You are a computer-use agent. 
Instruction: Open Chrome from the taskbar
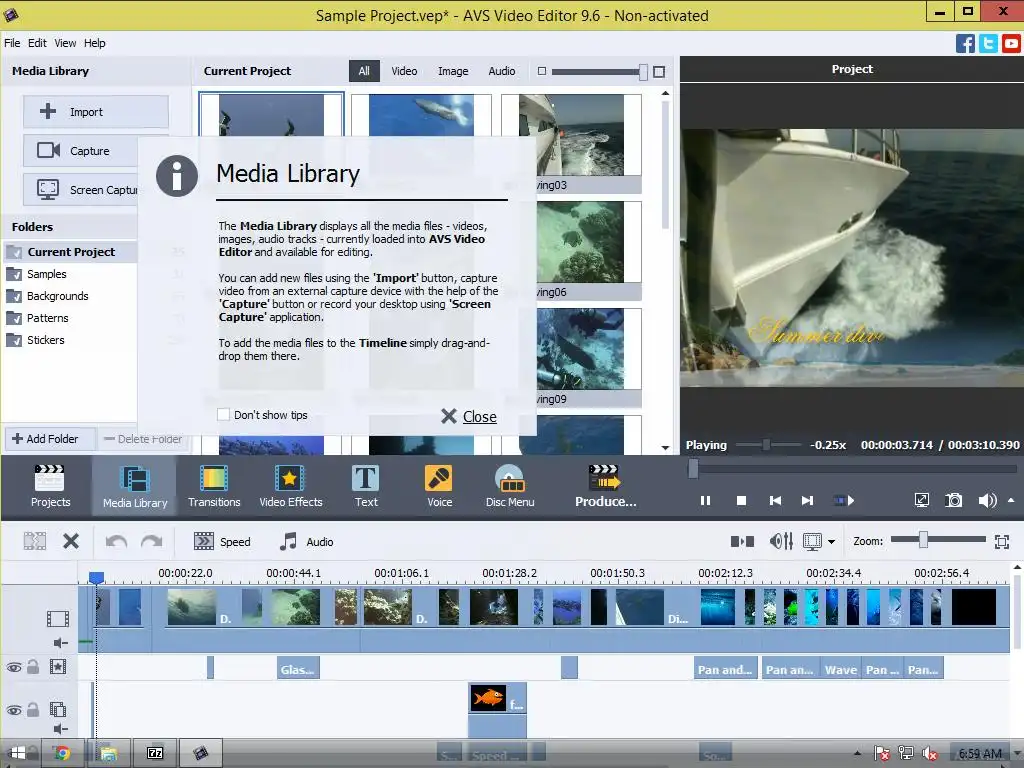click(63, 754)
